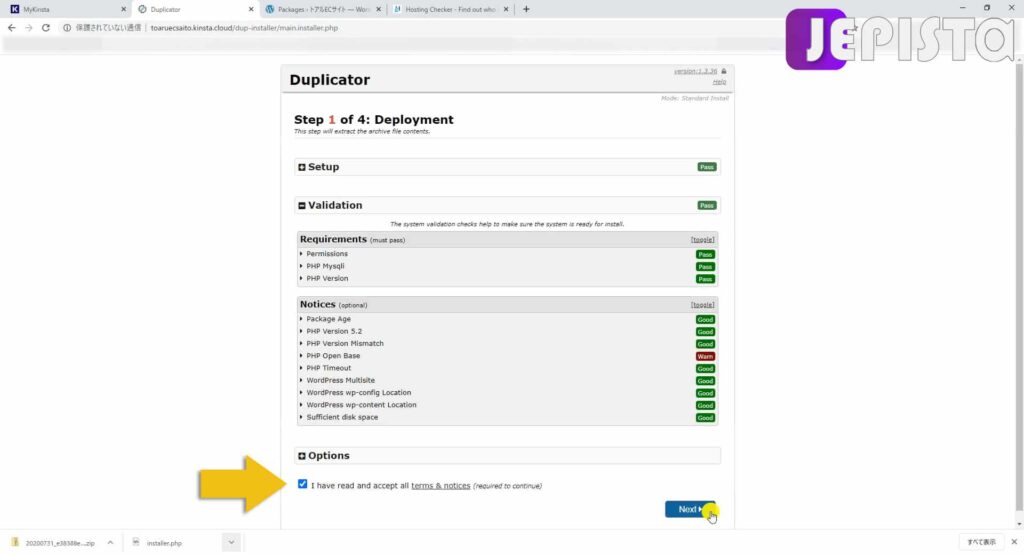Accept terms and notices checkbox
This screenshot has height=554, width=1024.
click(302, 484)
